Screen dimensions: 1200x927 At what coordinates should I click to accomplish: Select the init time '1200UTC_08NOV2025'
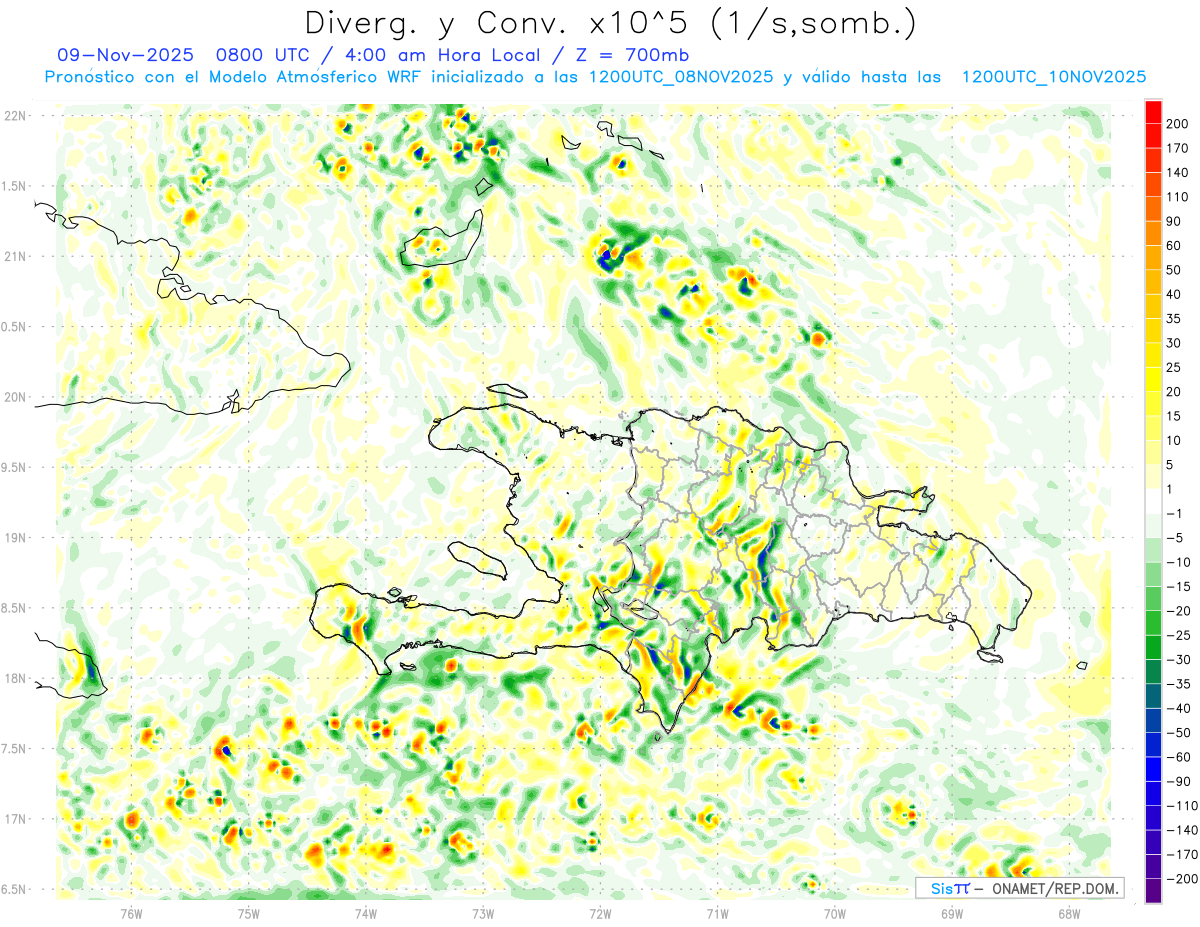pos(681,77)
